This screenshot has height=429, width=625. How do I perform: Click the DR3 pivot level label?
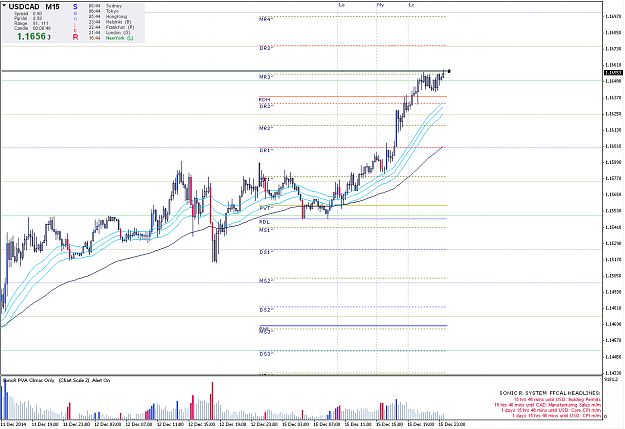click(x=266, y=48)
